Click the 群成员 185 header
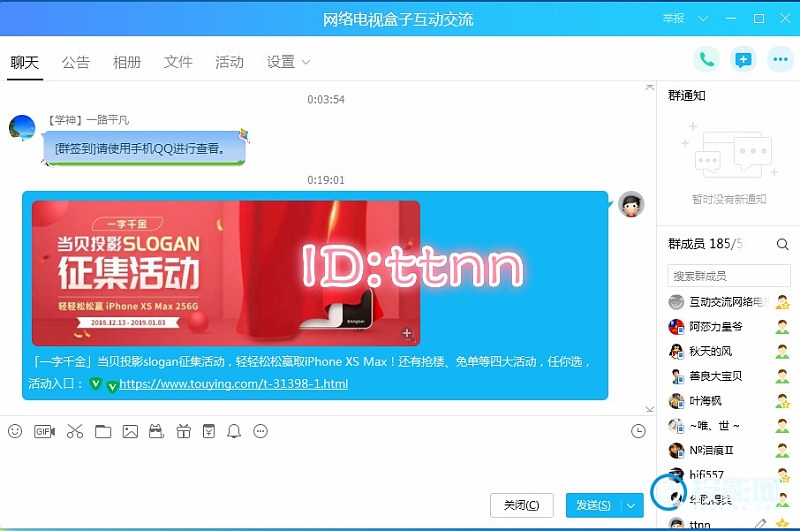Viewport: 800px width, 531px height. pos(705,244)
